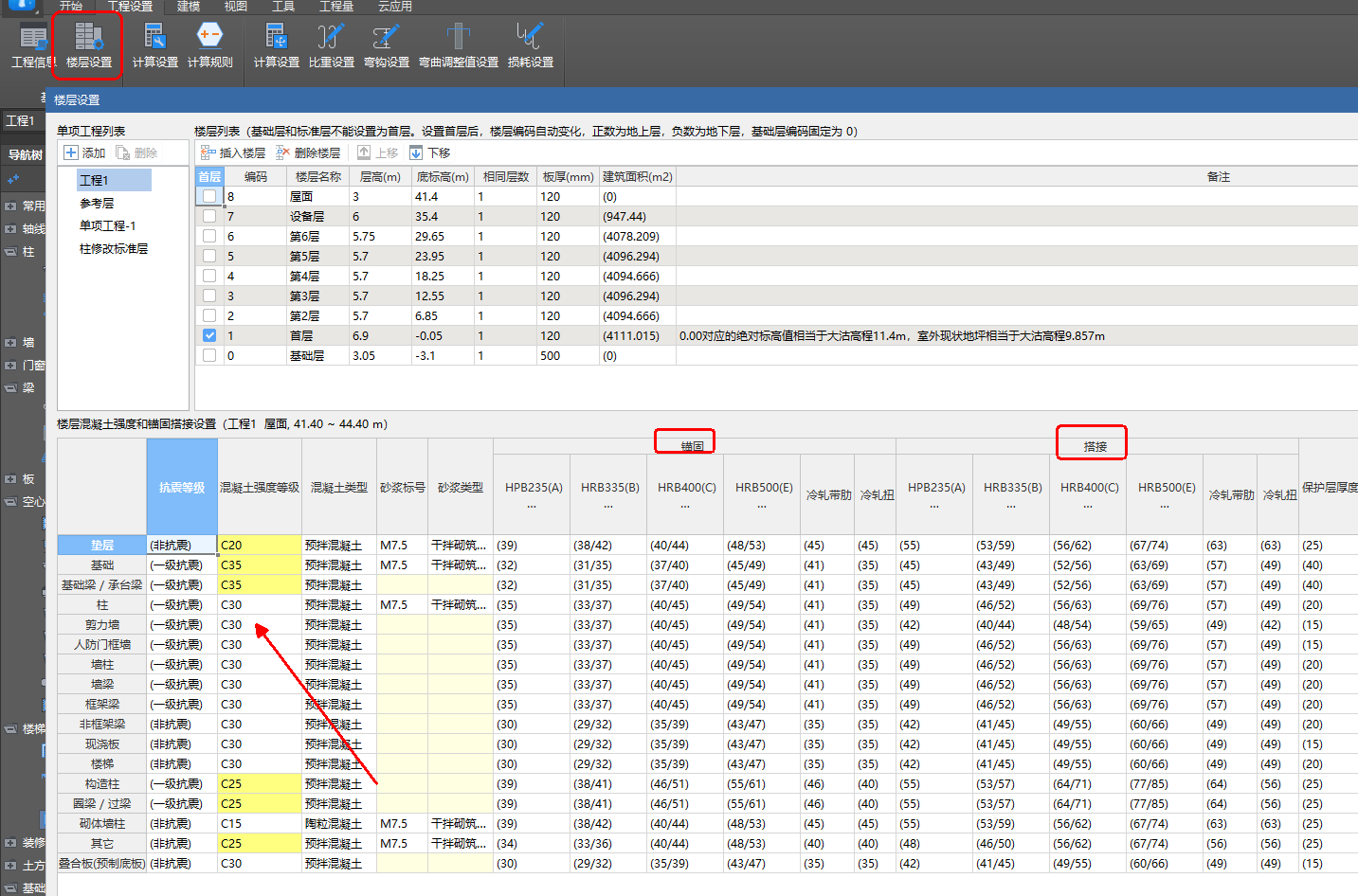Tick the 首层 checkbox for 屋面 floor

[x=209, y=196]
